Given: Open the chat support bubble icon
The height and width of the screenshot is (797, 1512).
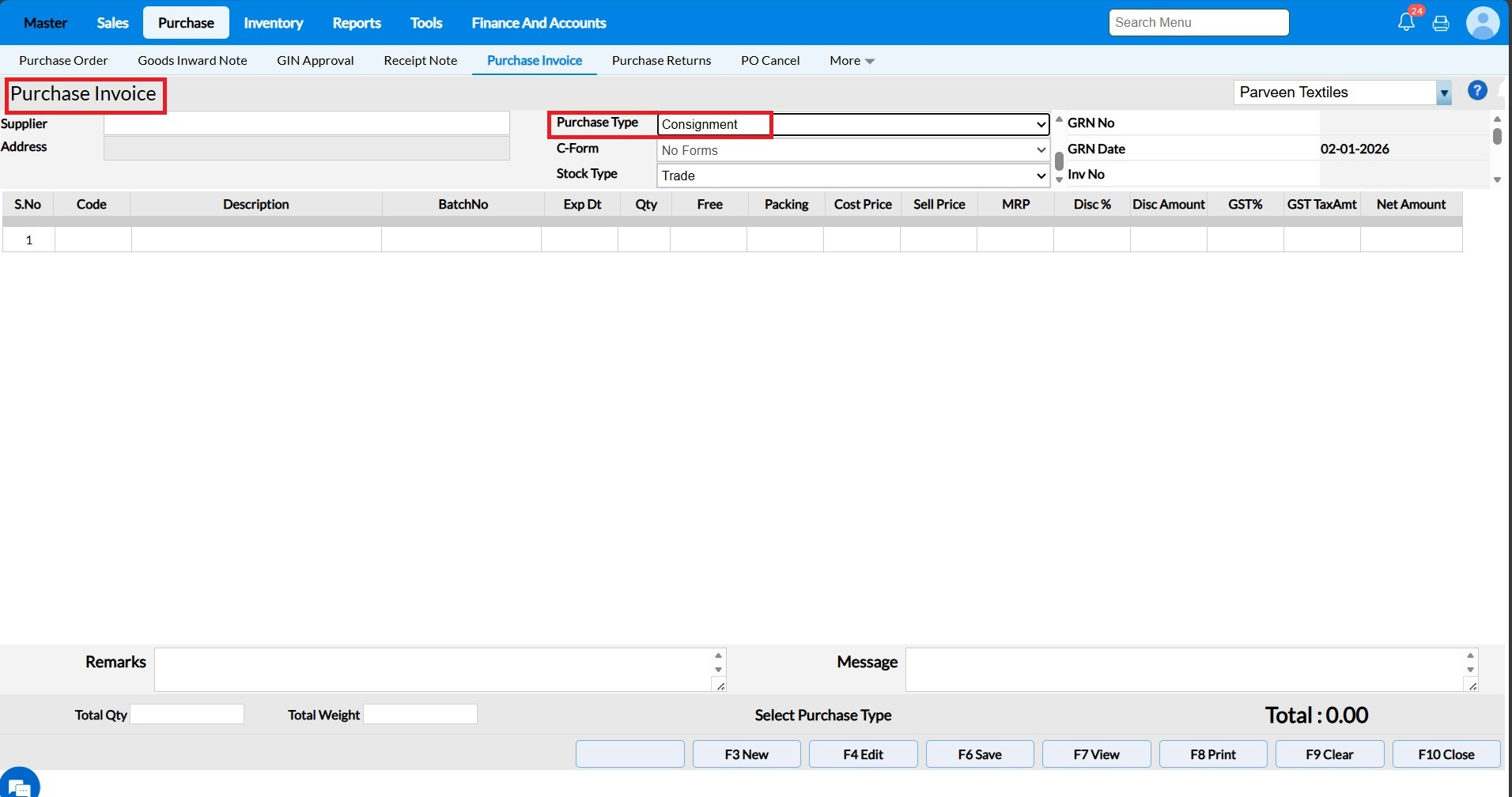Looking at the screenshot, I should coord(20,786).
